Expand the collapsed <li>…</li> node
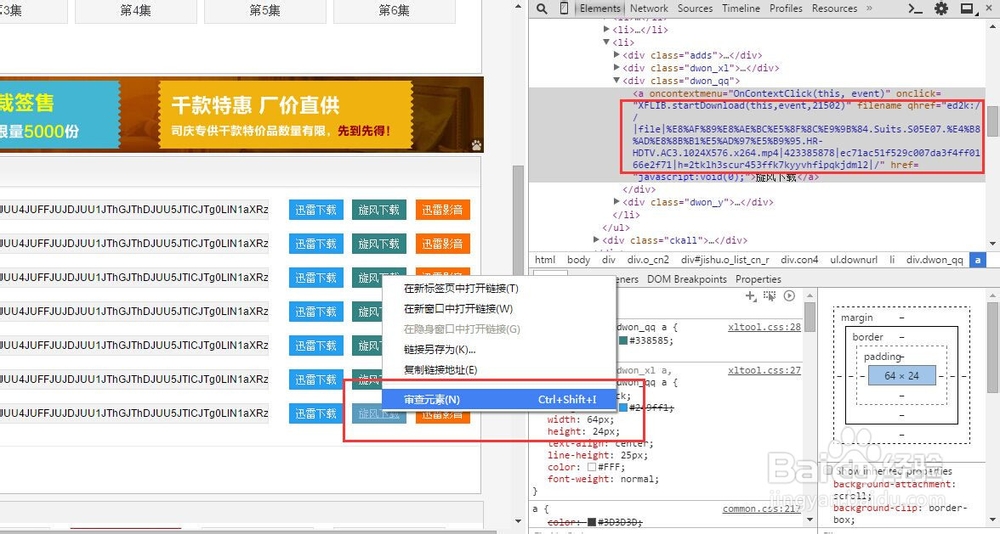 click(606, 29)
